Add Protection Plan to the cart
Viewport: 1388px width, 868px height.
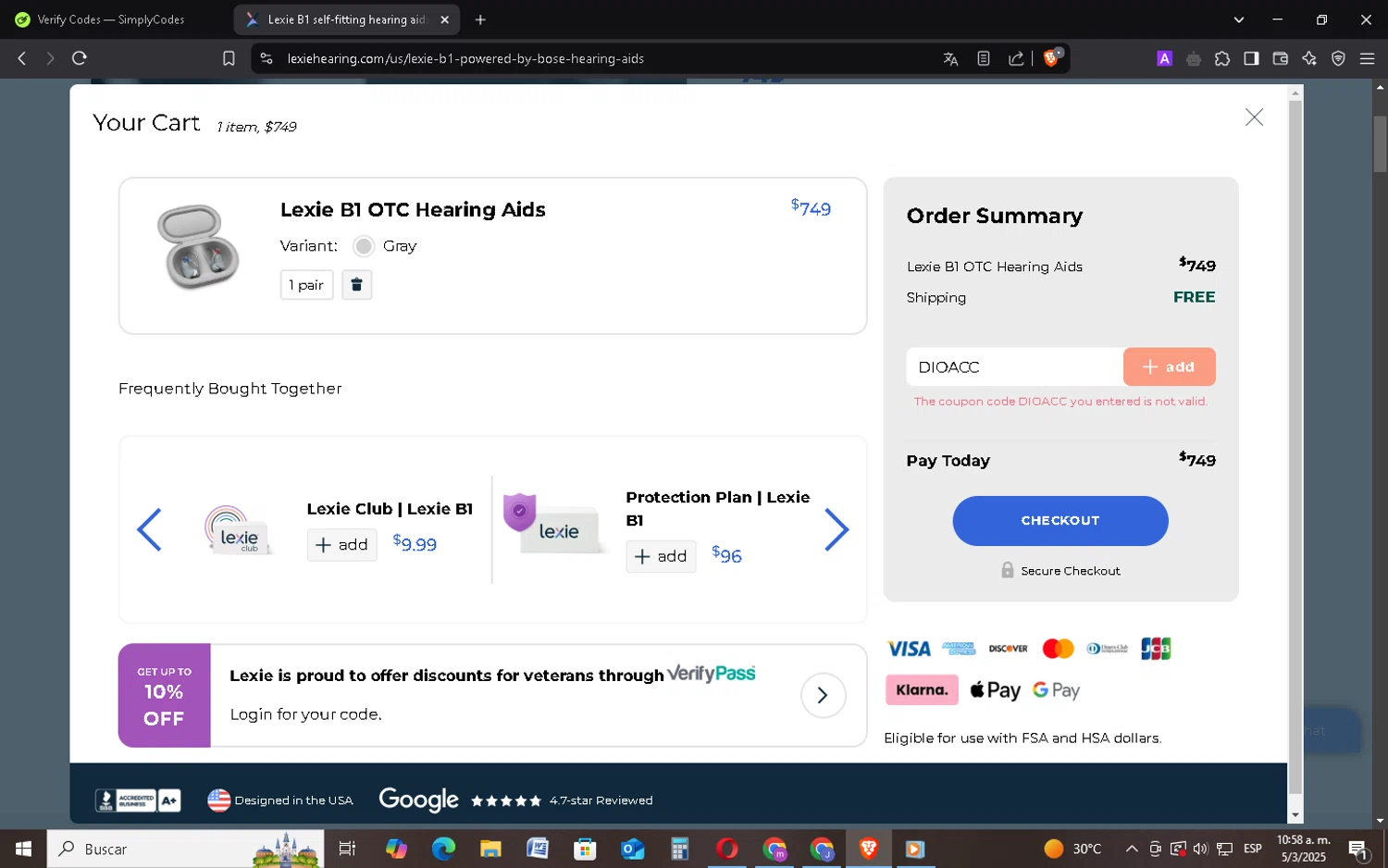click(x=661, y=556)
